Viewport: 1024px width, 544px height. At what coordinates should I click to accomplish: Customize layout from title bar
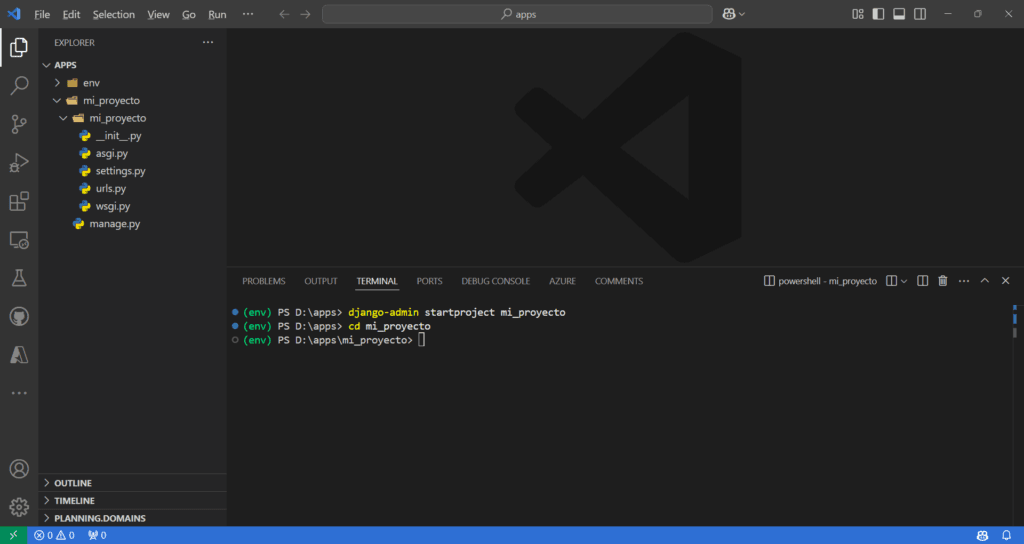tap(858, 14)
